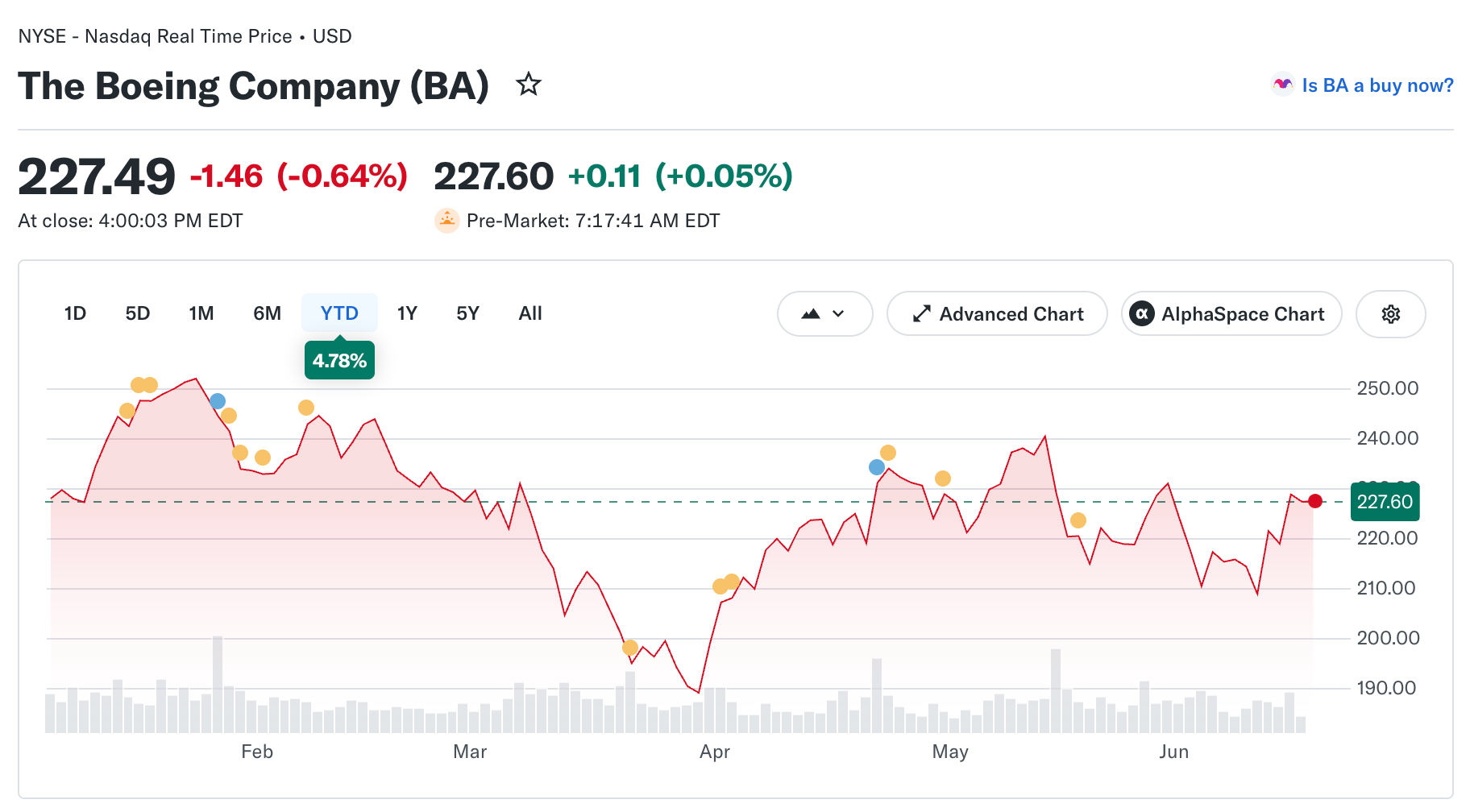Show the 5Y price history

467,313
